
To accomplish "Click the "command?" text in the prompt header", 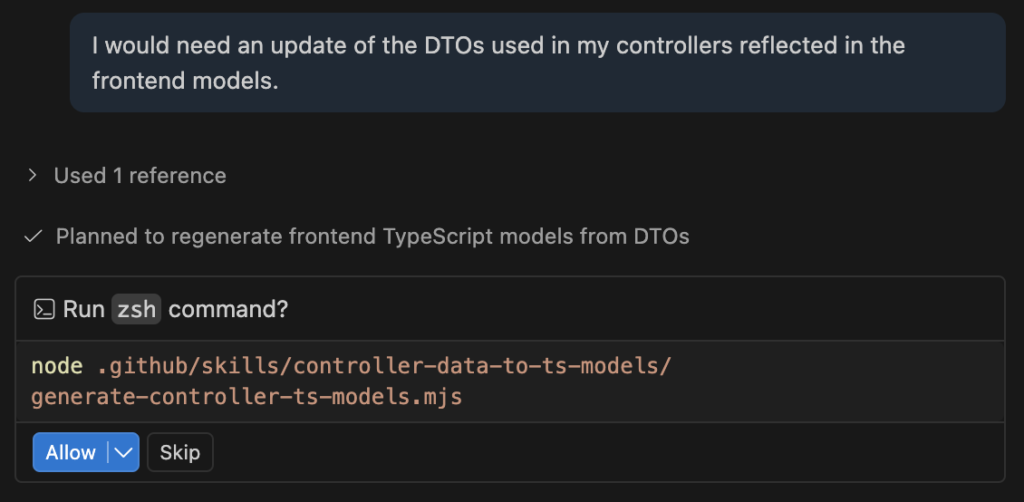I will click(x=228, y=309).
